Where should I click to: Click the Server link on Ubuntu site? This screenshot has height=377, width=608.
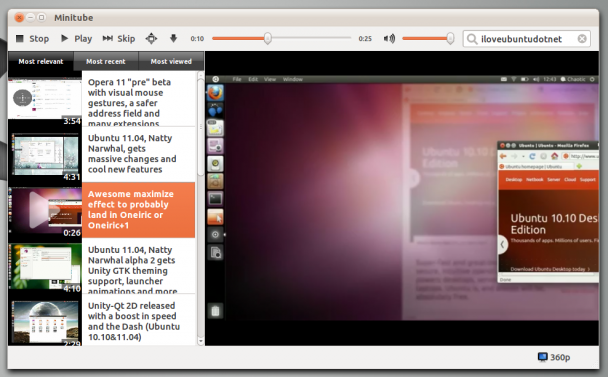[x=553, y=180]
